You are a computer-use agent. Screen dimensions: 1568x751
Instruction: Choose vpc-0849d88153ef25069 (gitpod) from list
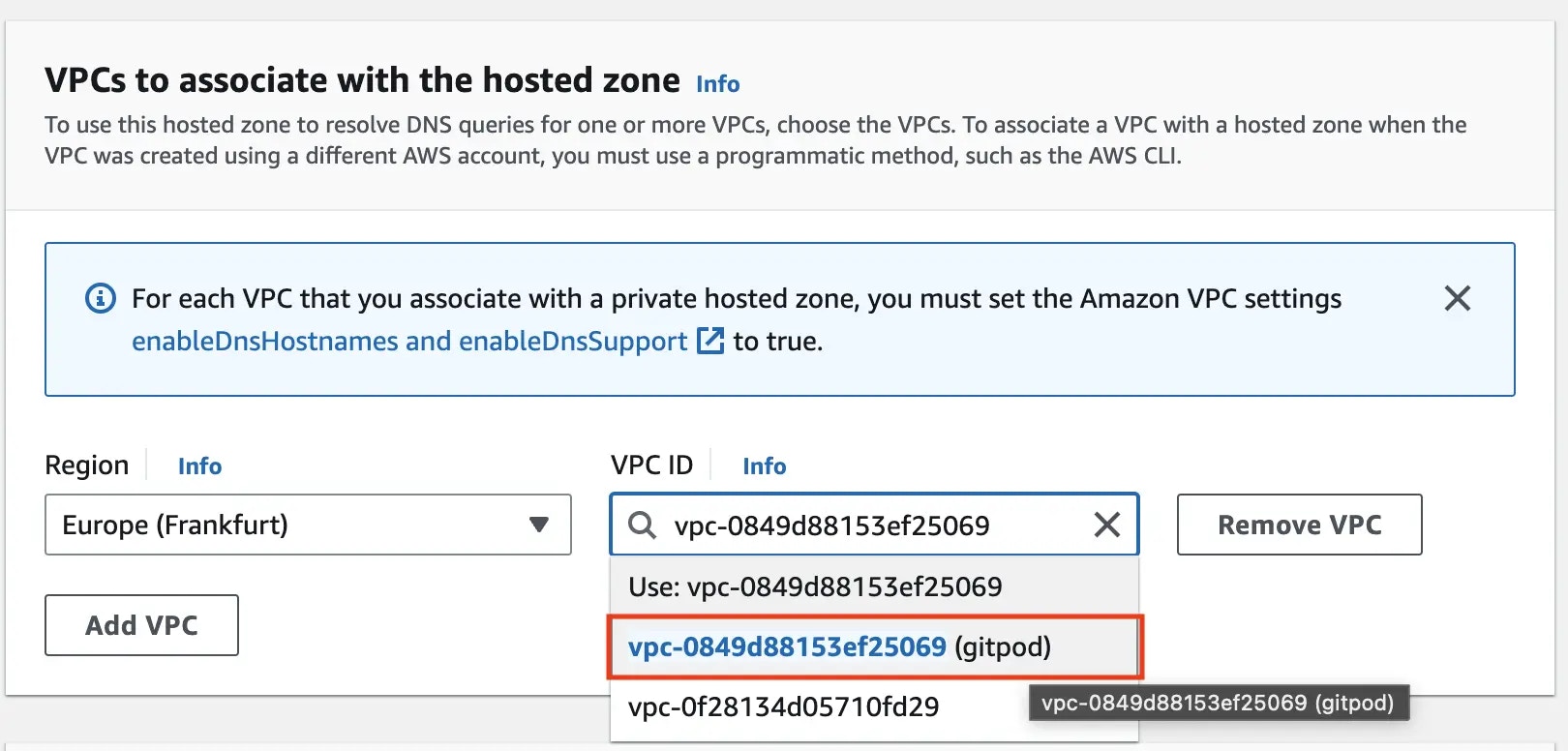tap(874, 646)
